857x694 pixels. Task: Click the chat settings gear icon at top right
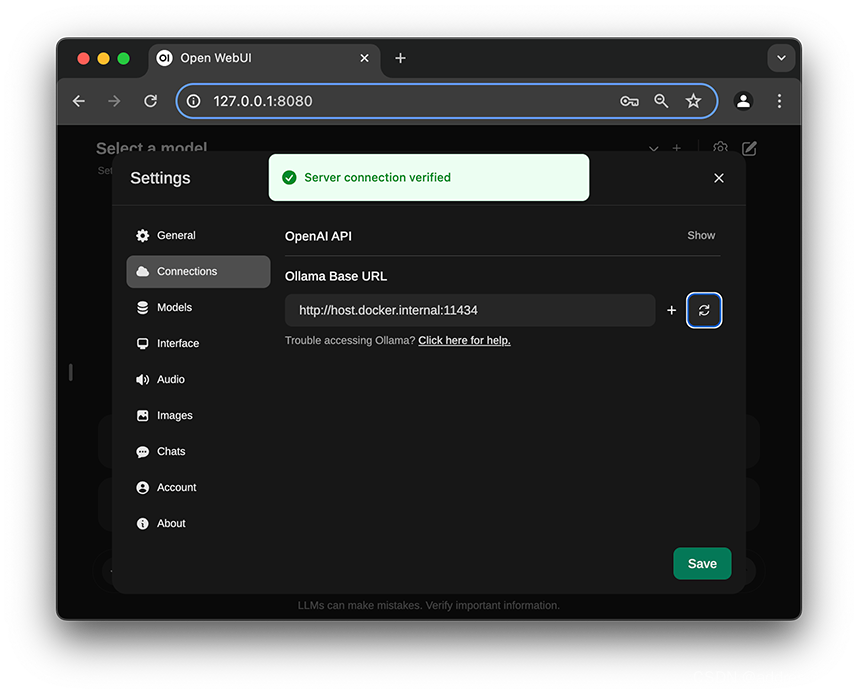coord(720,147)
